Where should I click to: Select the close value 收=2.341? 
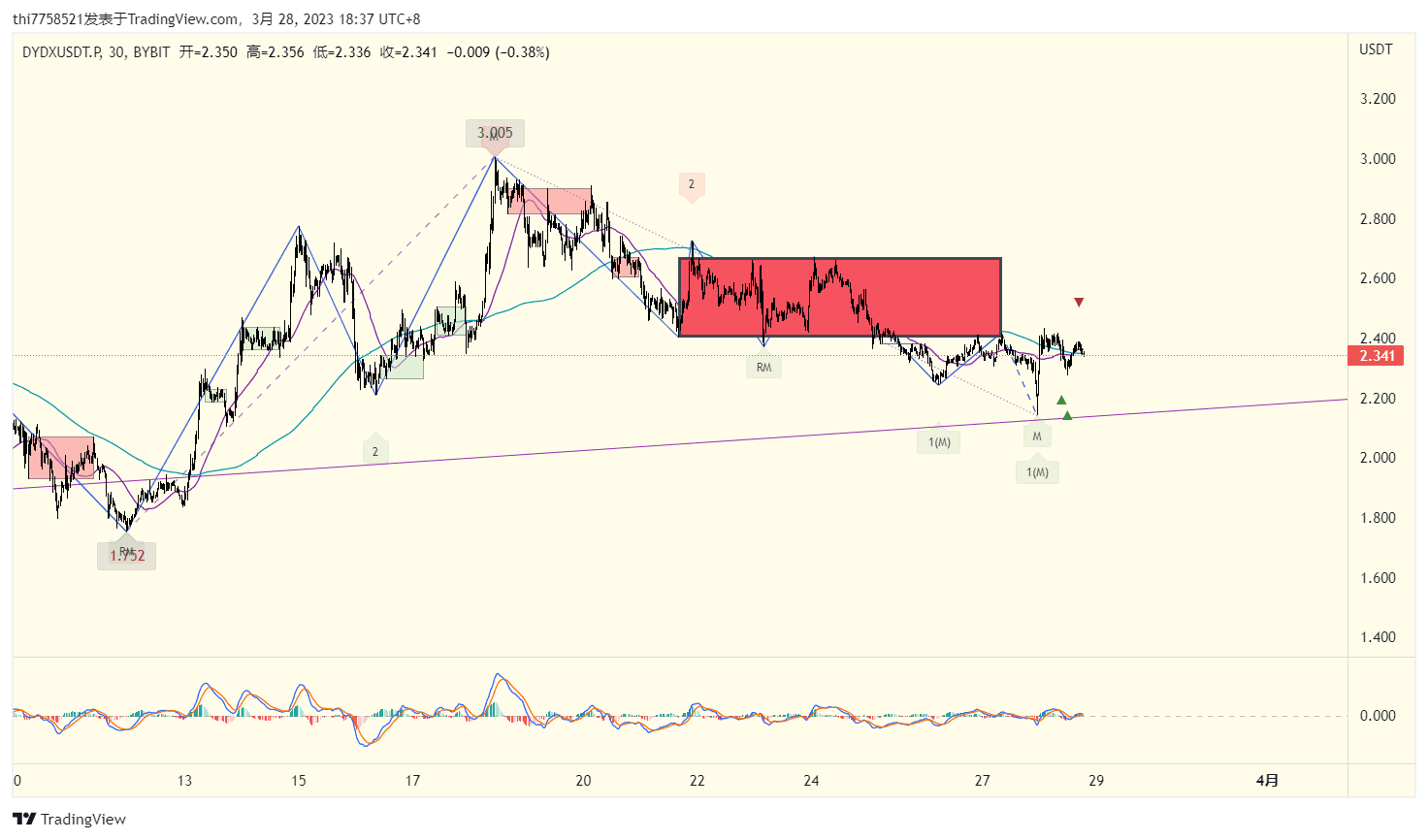click(408, 52)
